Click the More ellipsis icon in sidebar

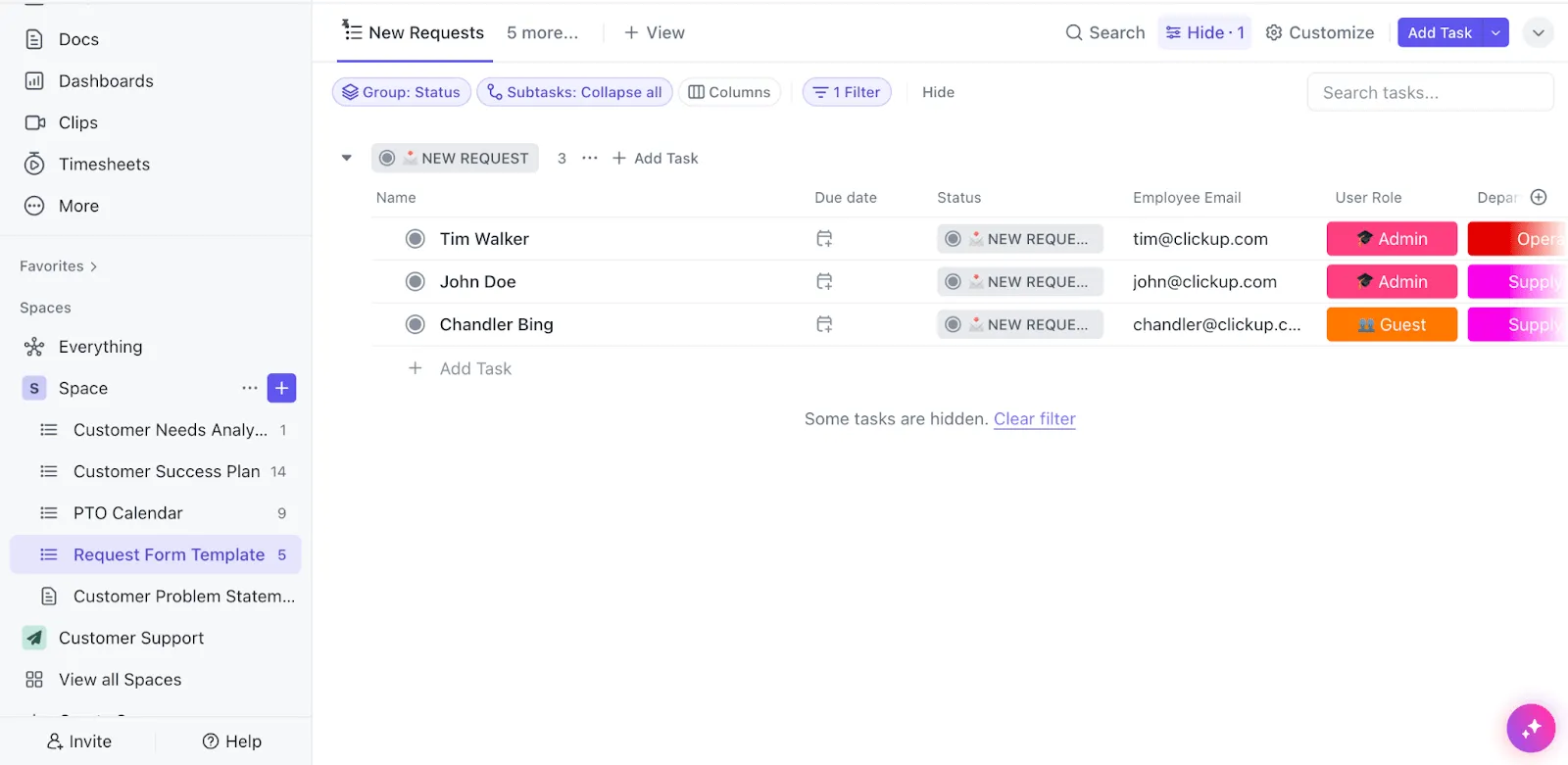click(x=34, y=206)
